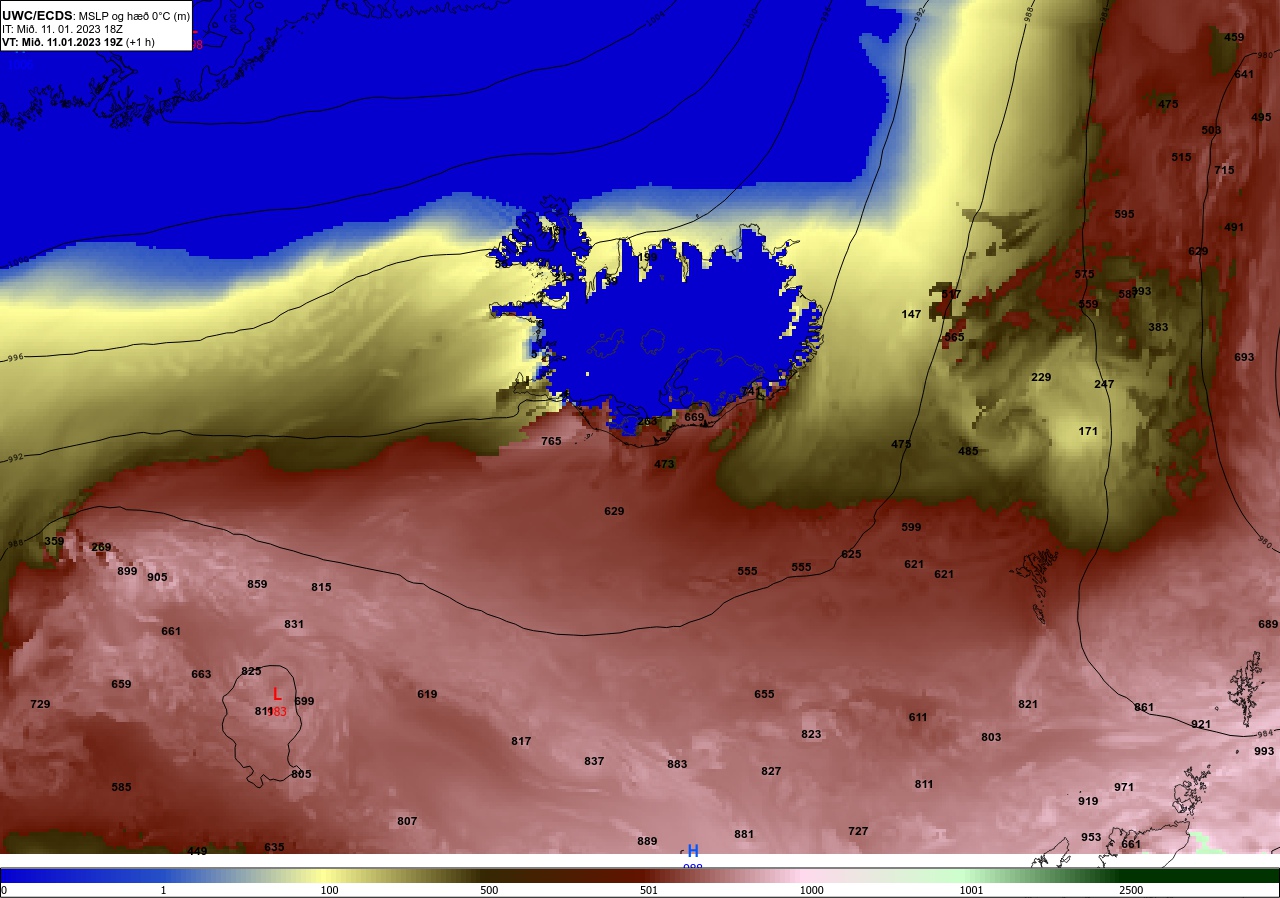Click the 1000 label on the color bar

pyautogui.click(x=811, y=890)
